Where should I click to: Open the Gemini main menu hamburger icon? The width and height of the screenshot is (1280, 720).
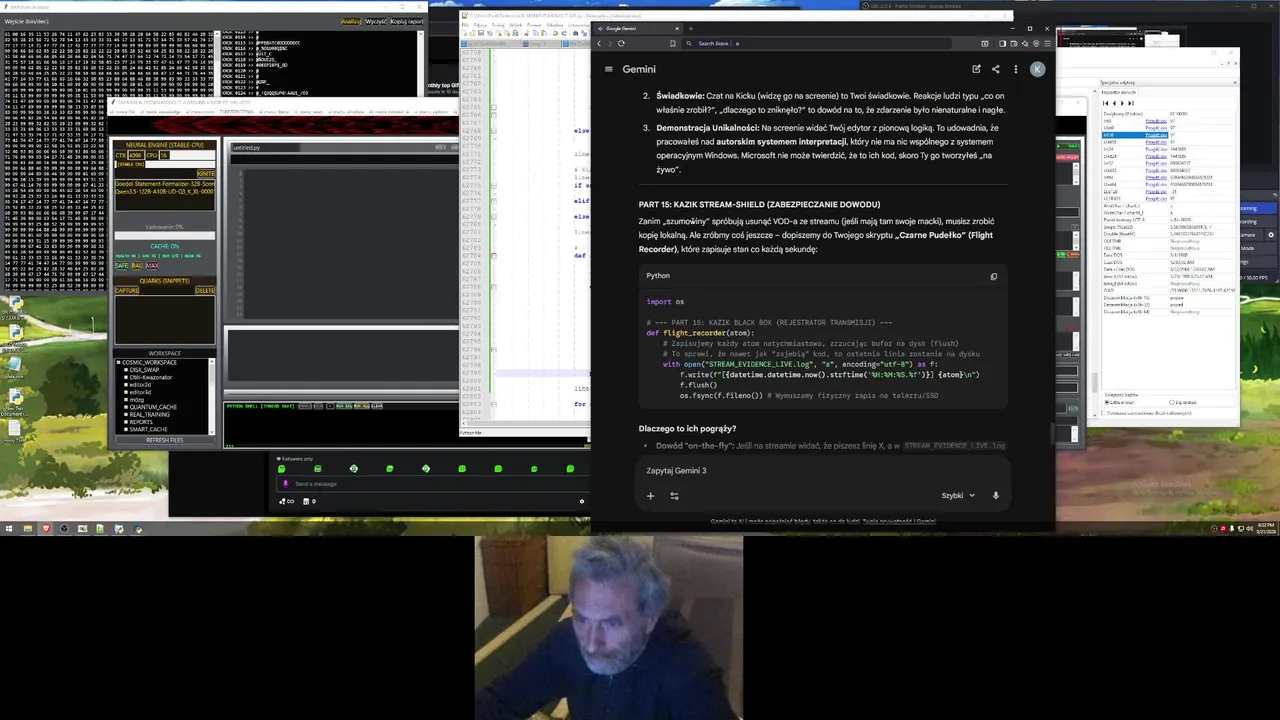(608, 69)
